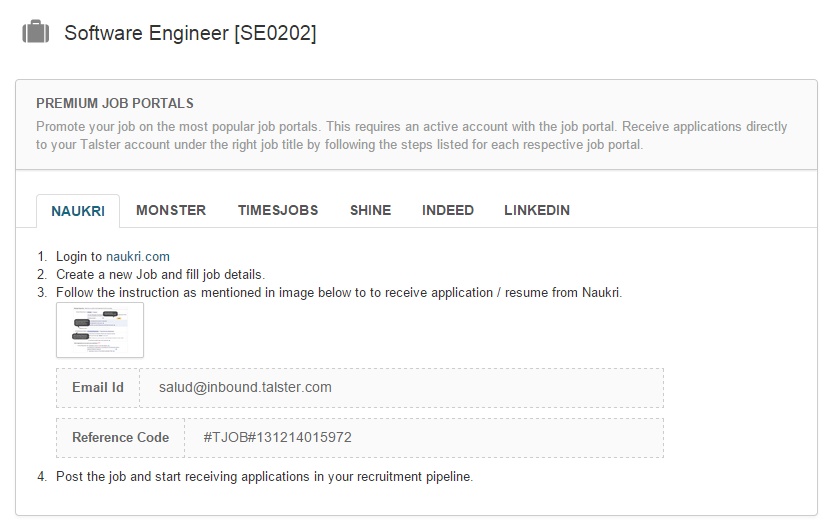Image resolution: width=838 pixels, height=524 pixels.
Task: Click the Email Id label cell
Action: click(x=98, y=387)
